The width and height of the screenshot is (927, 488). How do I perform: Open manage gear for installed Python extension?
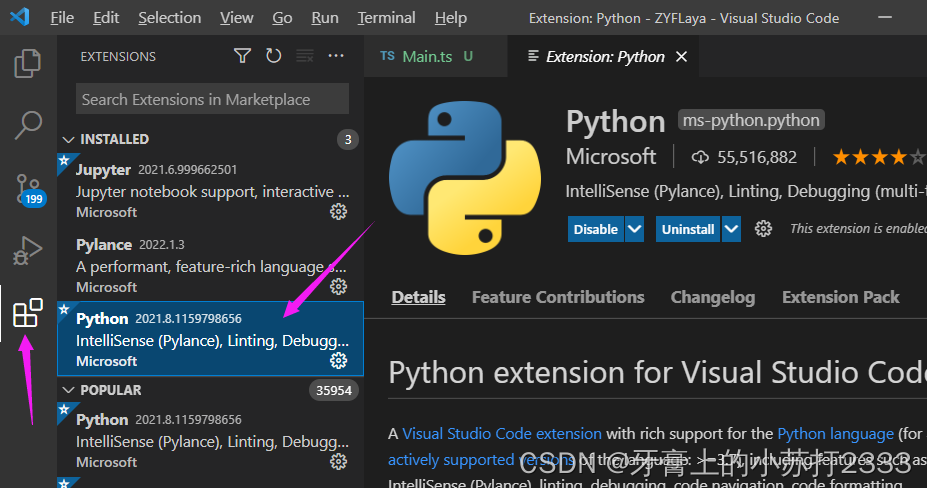pos(338,361)
